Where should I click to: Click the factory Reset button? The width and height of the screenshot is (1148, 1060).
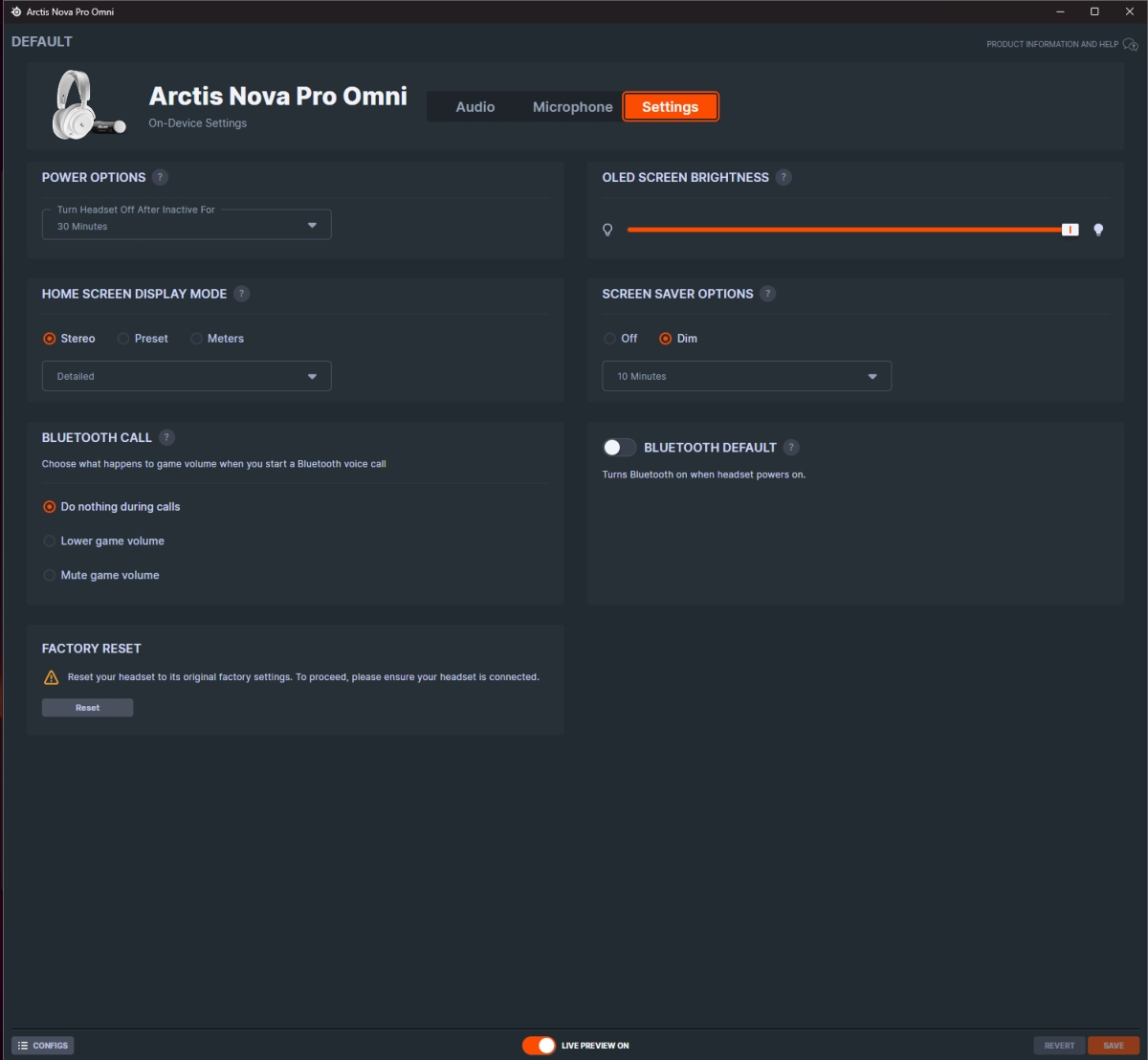coord(87,708)
